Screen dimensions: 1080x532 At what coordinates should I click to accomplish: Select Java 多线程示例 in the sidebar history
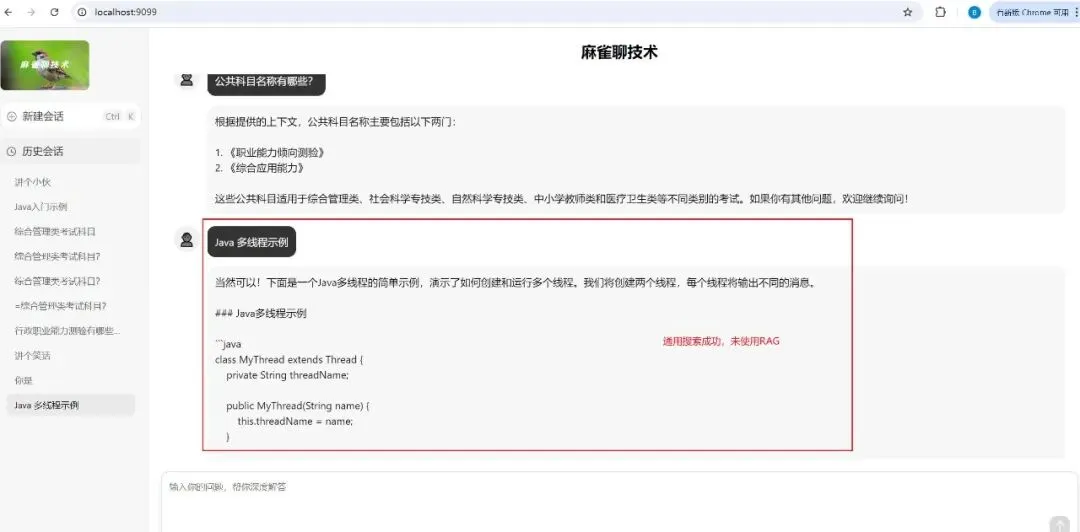click(70, 405)
